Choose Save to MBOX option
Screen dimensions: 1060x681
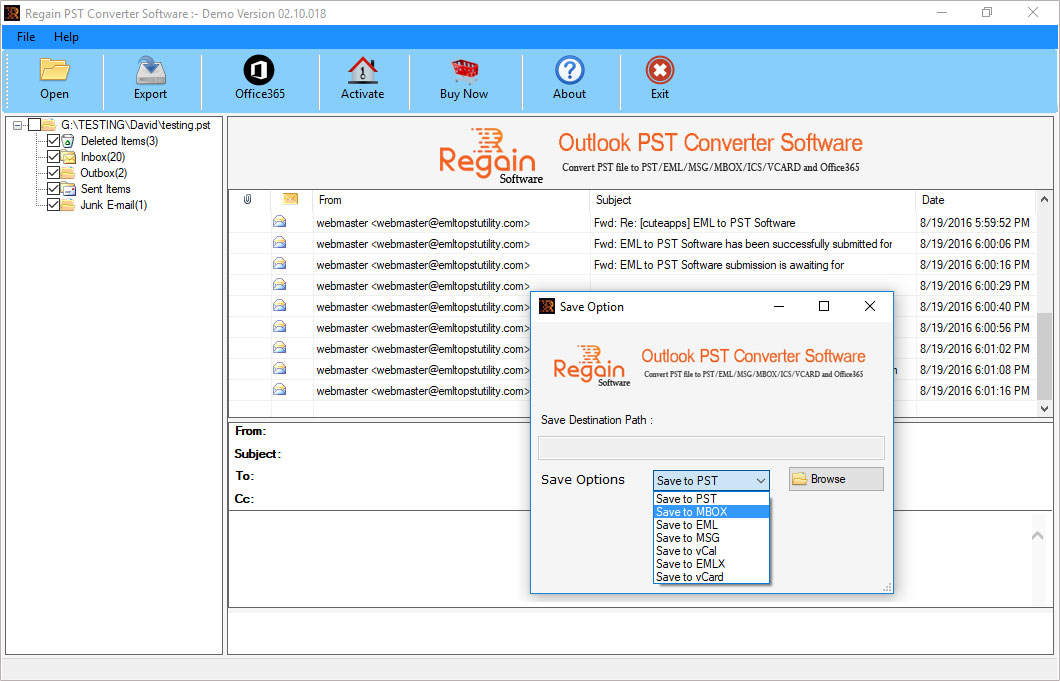coord(711,512)
